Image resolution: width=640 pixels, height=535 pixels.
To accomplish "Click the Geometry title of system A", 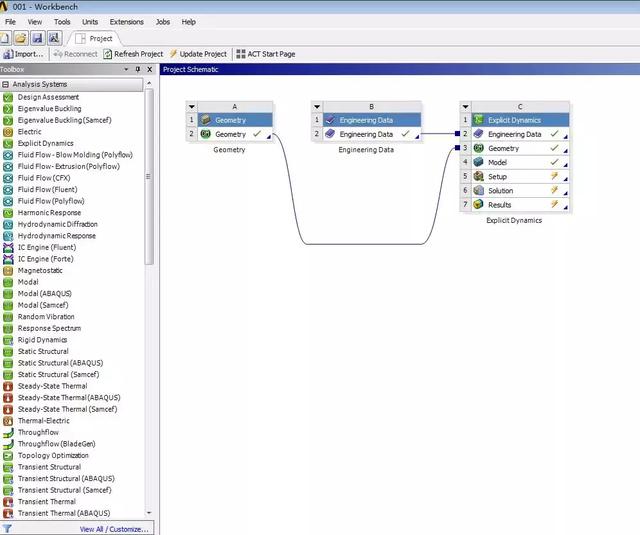I will click(x=235, y=120).
